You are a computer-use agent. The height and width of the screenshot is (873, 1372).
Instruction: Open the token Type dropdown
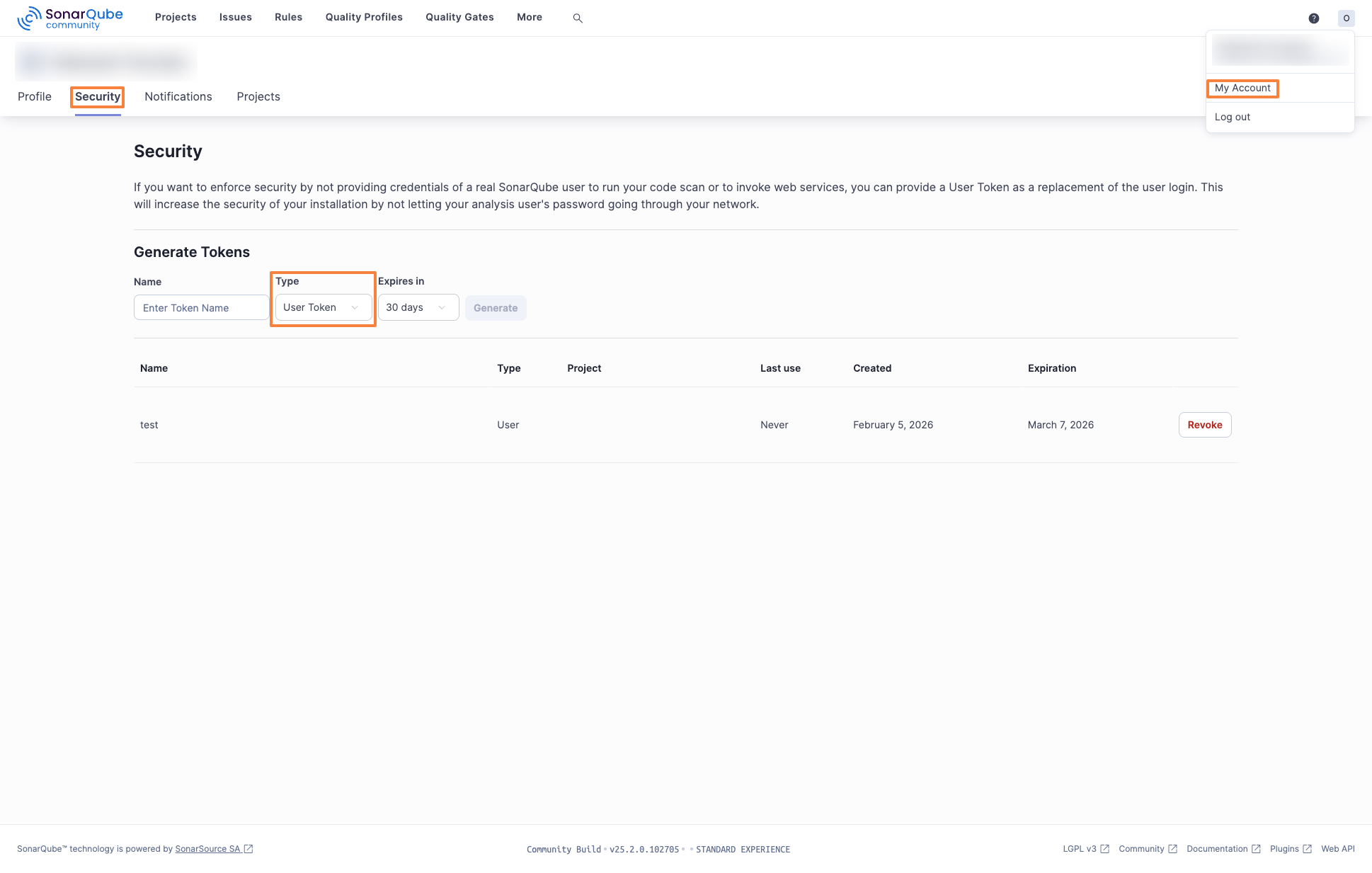(x=322, y=307)
